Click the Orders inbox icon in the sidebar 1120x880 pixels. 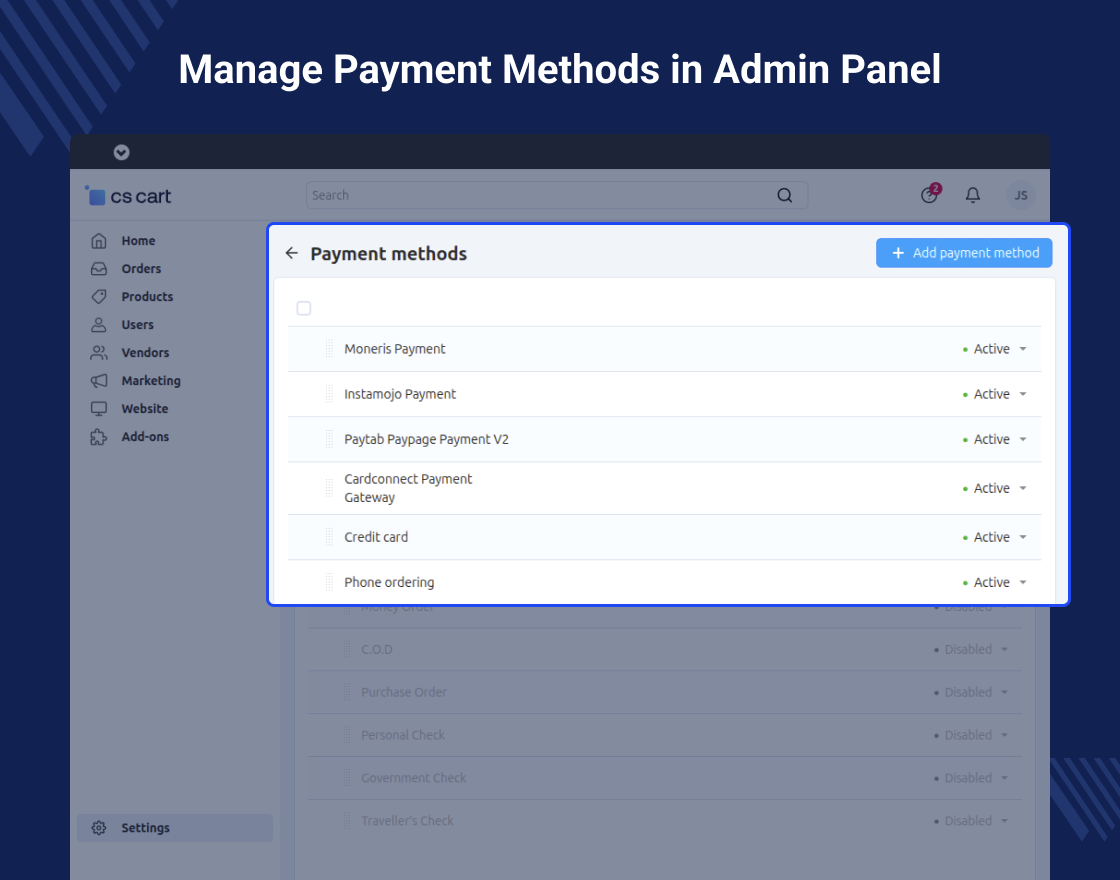point(99,269)
